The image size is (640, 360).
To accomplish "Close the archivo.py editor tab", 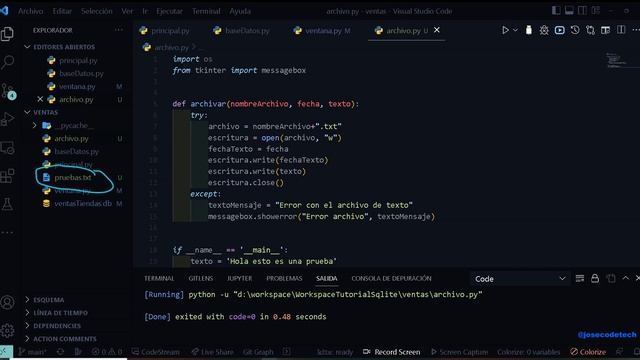I will click(437, 30).
